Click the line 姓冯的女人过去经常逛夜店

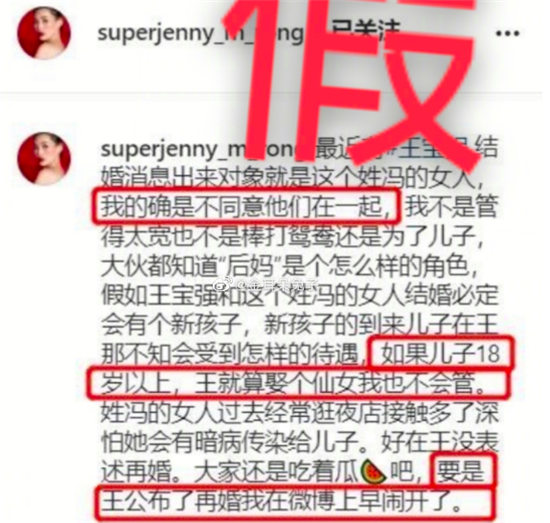pyautogui.click(x=300, y=413)
